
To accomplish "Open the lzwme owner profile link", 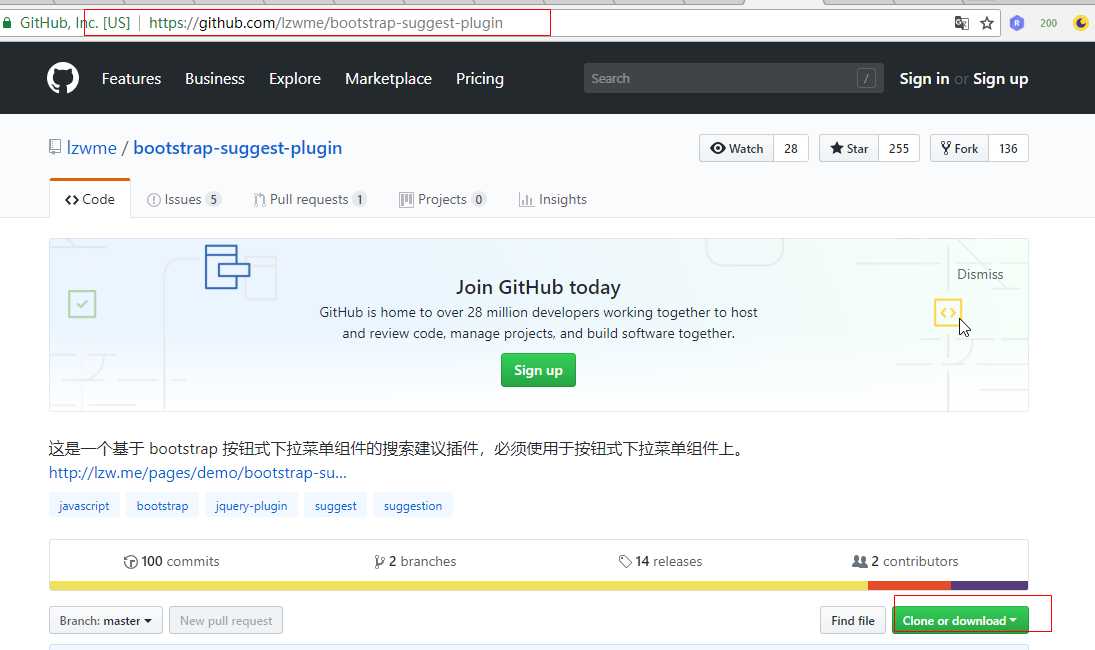I will (91, 147).
